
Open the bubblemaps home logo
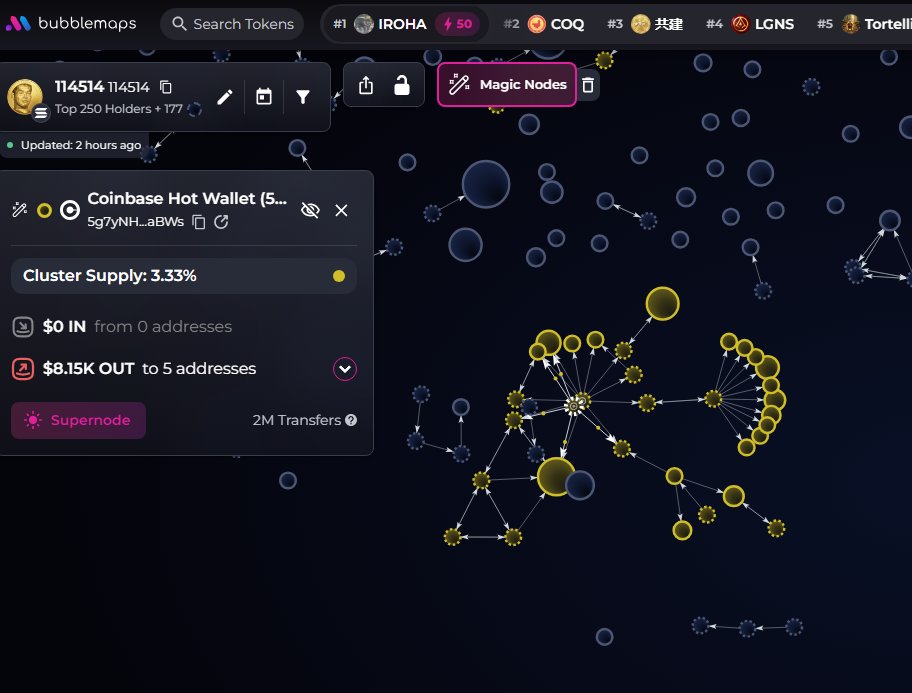click(70, 23)
